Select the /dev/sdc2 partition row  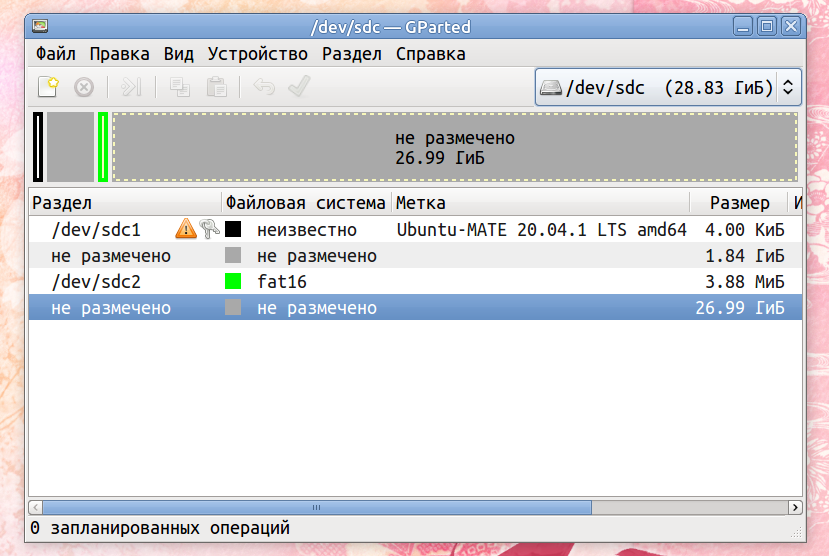pyautogui.click(x=416, y=281)
